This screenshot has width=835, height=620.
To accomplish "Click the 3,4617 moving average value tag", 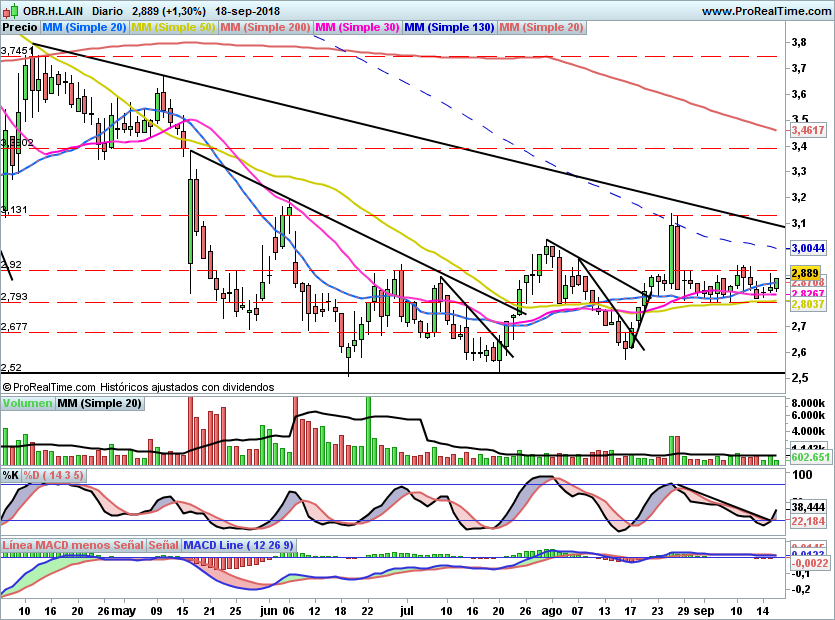I will (807, 130).
